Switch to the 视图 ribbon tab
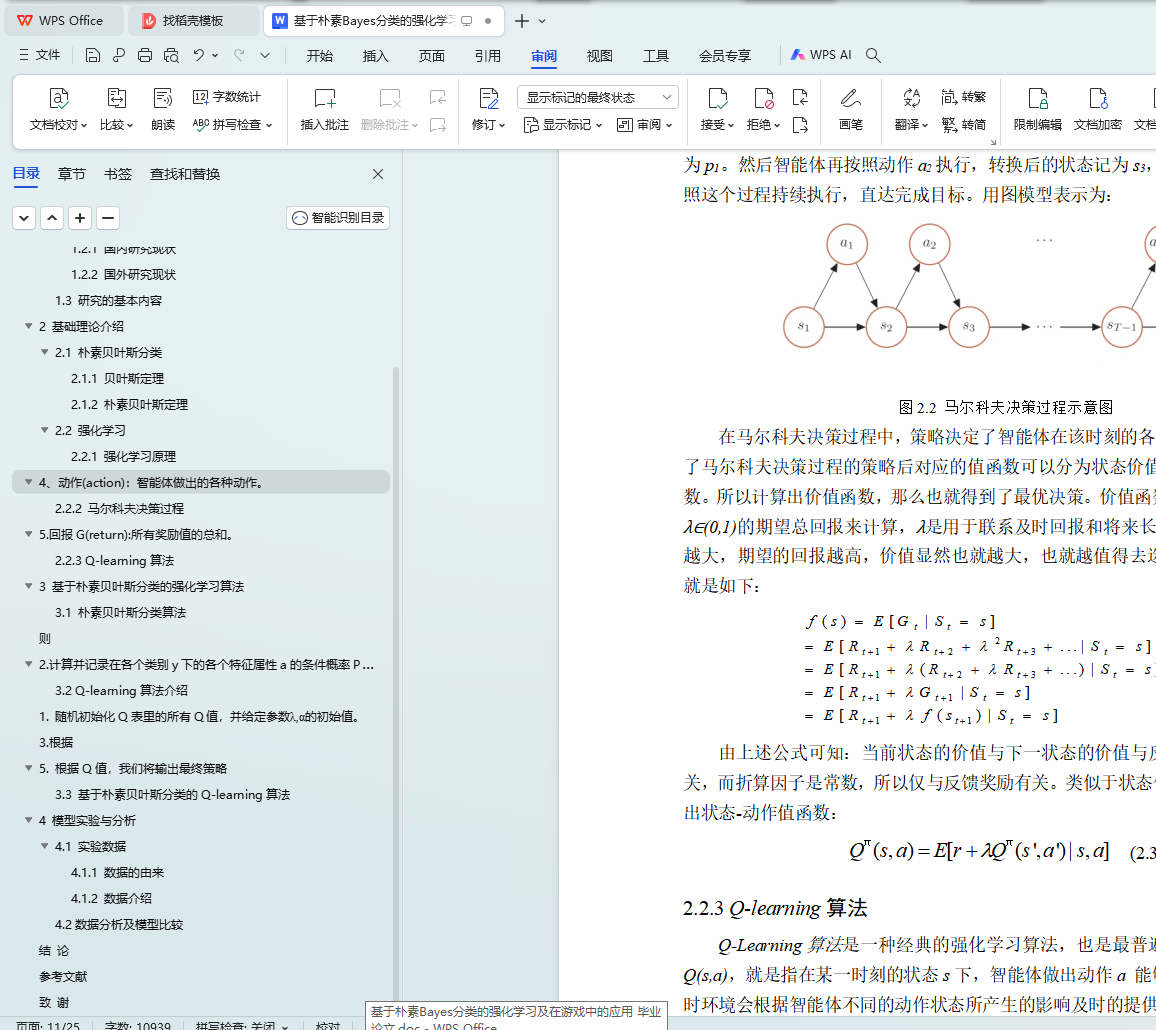This screenshot has height=1030, width=1156. tap(599, 56)
